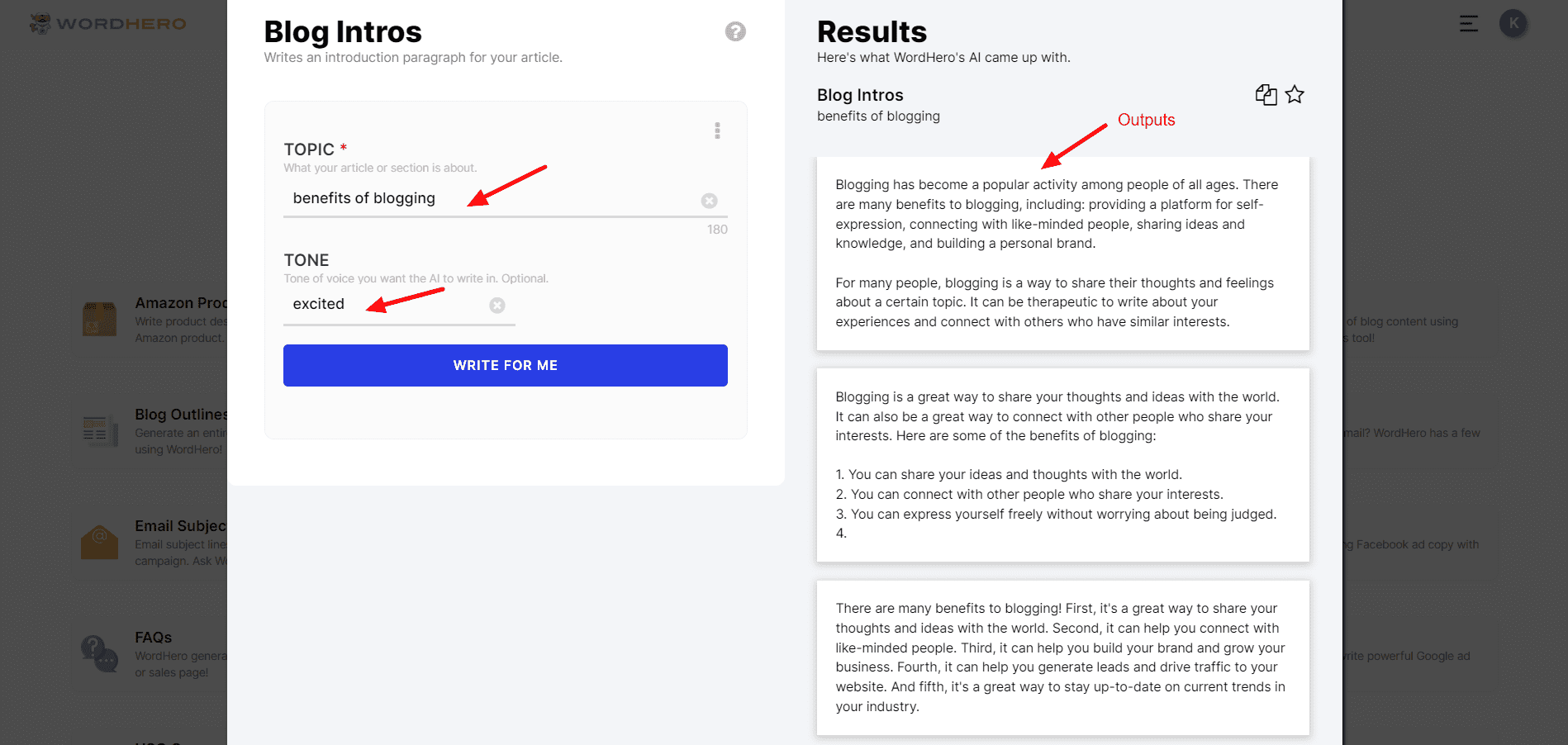Viewport: 1568px width, 745px height.
Task: Click the help question mark icon
Action: coord(735,31)
